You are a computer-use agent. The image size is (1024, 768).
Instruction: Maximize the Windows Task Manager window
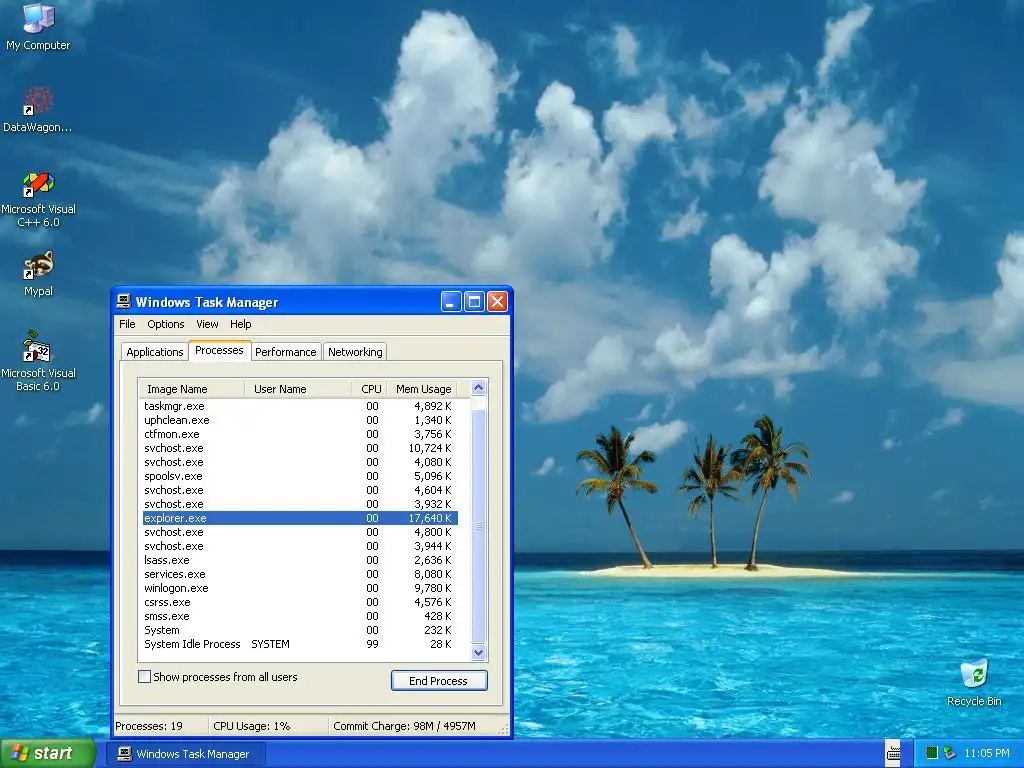[x=474, y=301]
